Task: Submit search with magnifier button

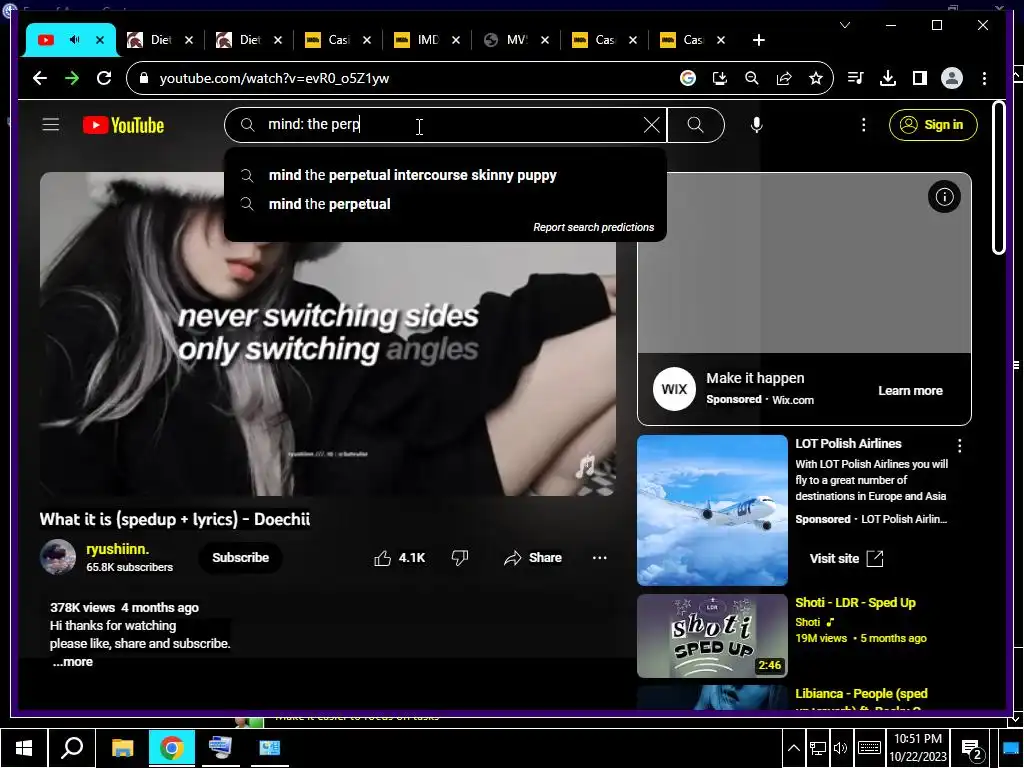Action: tap(696, 125)
